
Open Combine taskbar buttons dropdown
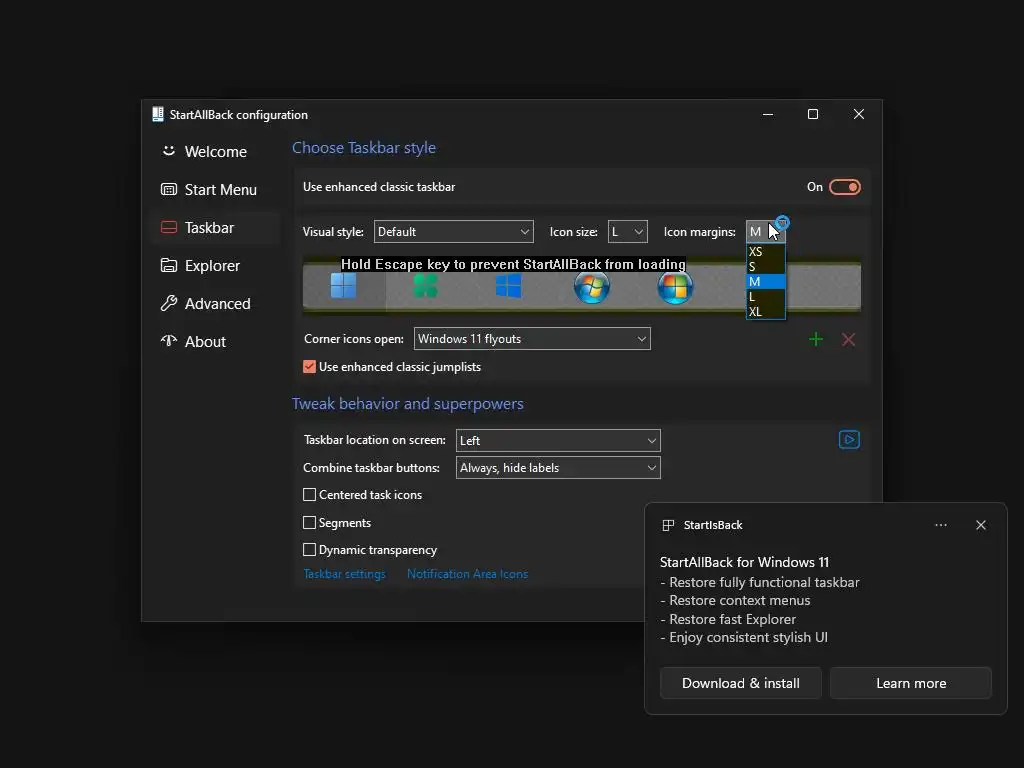[x=558, y=468]
